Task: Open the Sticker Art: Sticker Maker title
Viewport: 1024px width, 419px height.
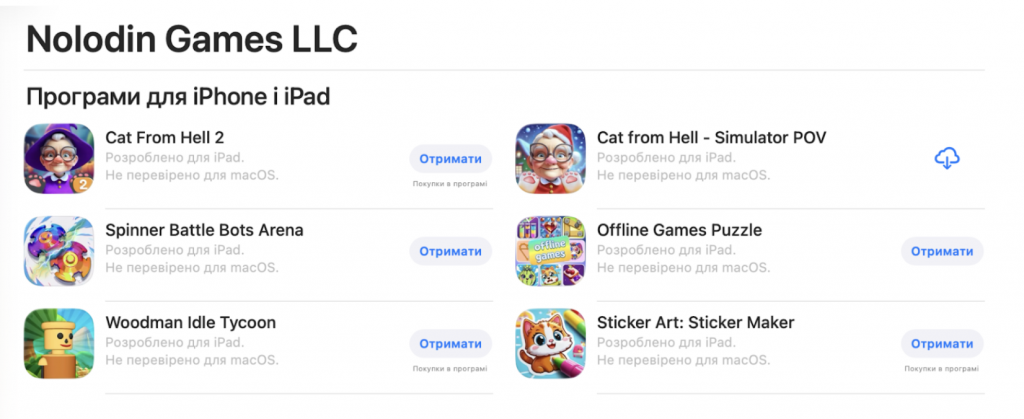Action: 696,322
